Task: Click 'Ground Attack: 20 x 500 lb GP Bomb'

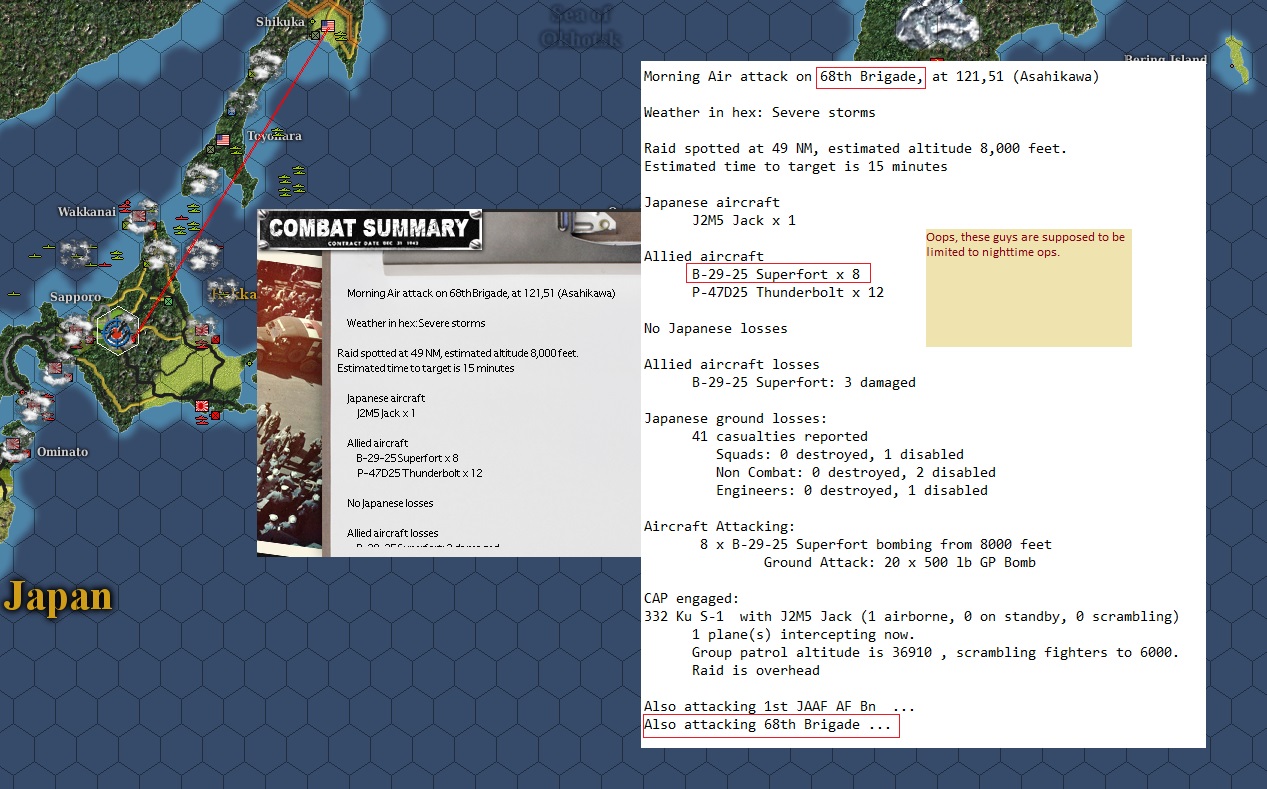Action: [x=900, y=562]
